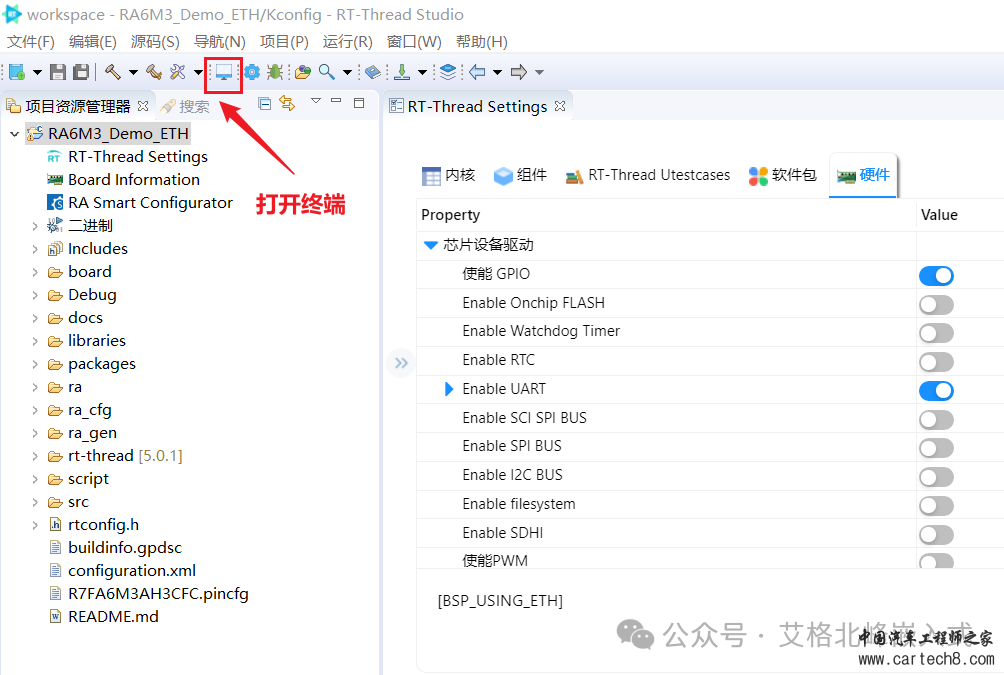Turn off the Enable UART toggle
The height and width of the screenshot is (675, 1004).
point(936,391)
